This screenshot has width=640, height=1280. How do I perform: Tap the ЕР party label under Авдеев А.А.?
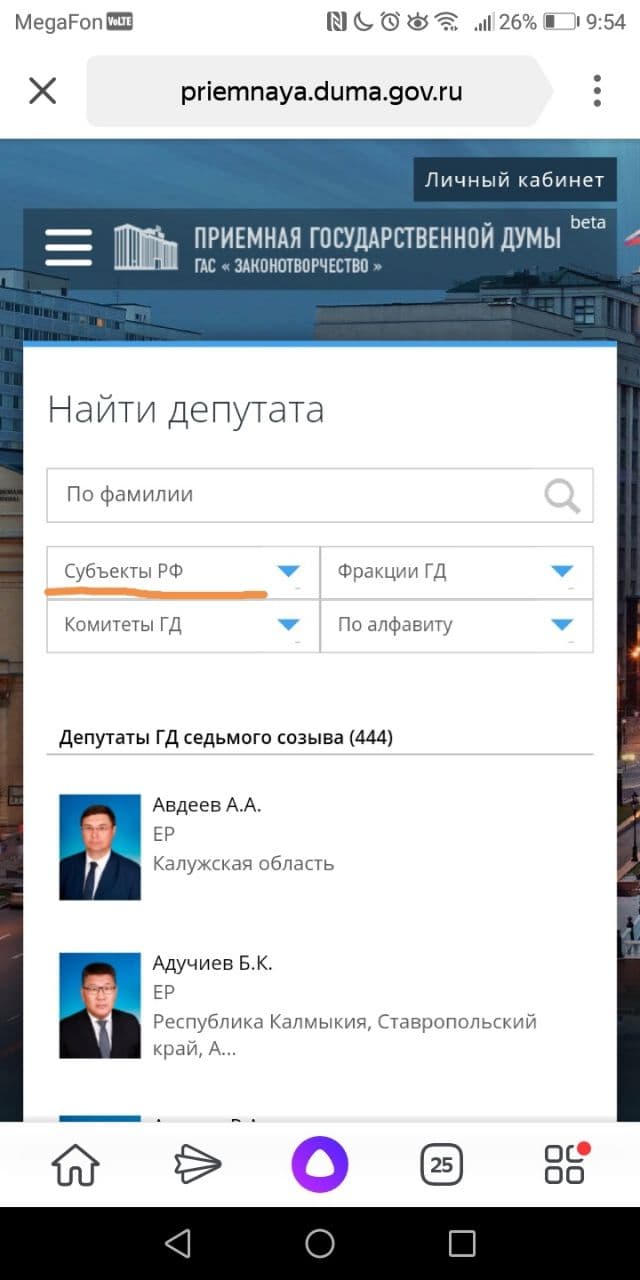[x=164, y=834]
